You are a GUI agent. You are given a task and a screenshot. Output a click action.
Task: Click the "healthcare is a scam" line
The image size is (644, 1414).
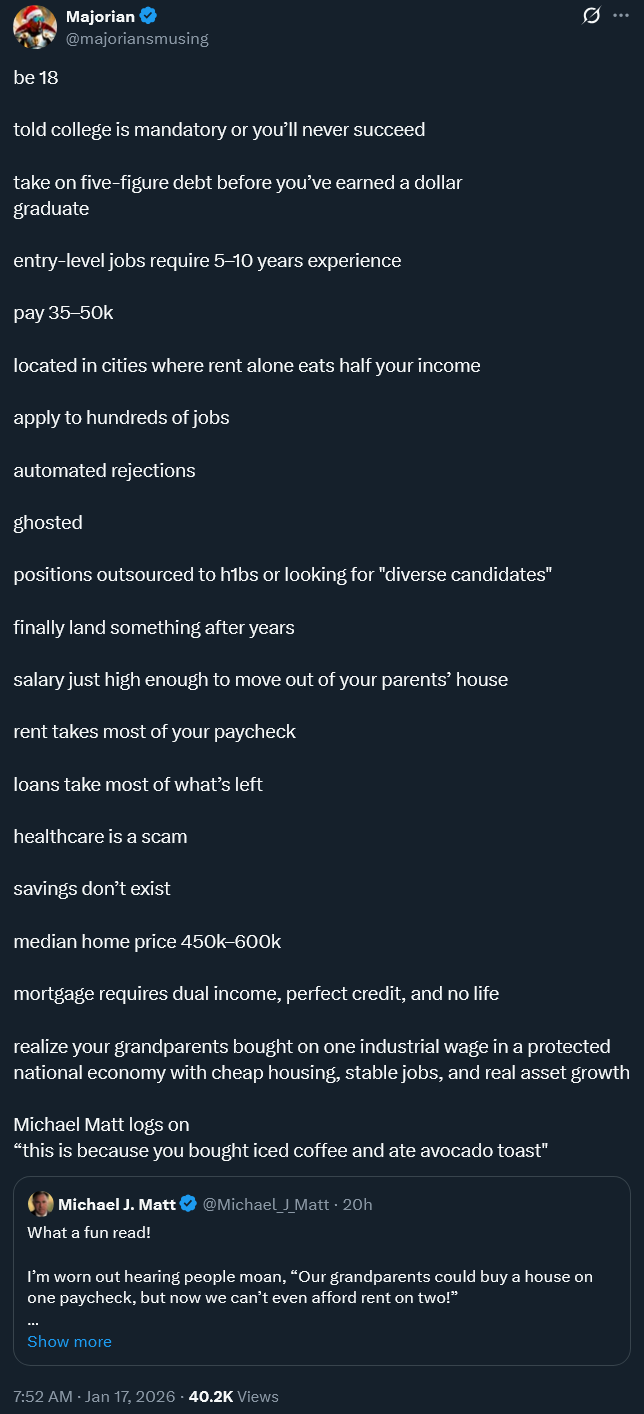[x=100, y=836]
